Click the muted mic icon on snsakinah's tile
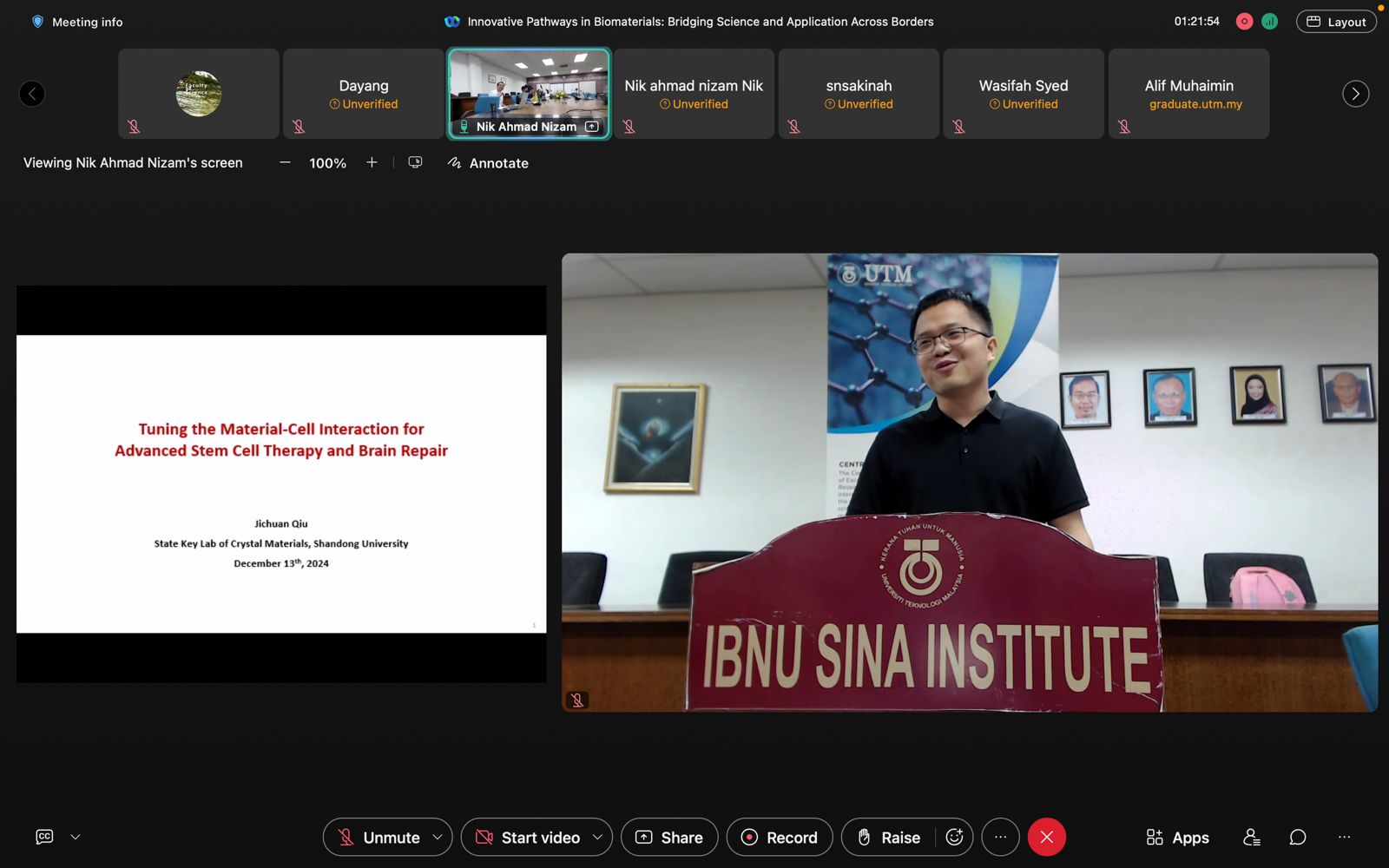The width and height of the screenshot is (1389, 868). [793, 127]
